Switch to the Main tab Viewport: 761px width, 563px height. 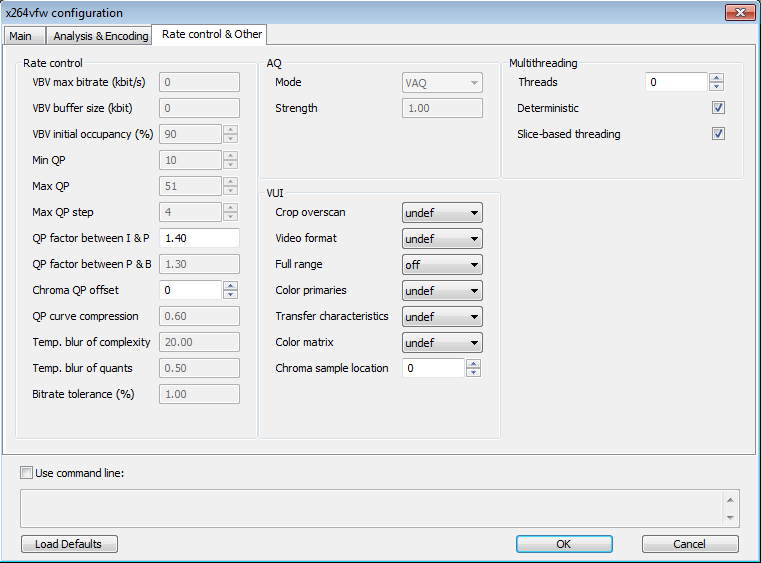(20, 36)
